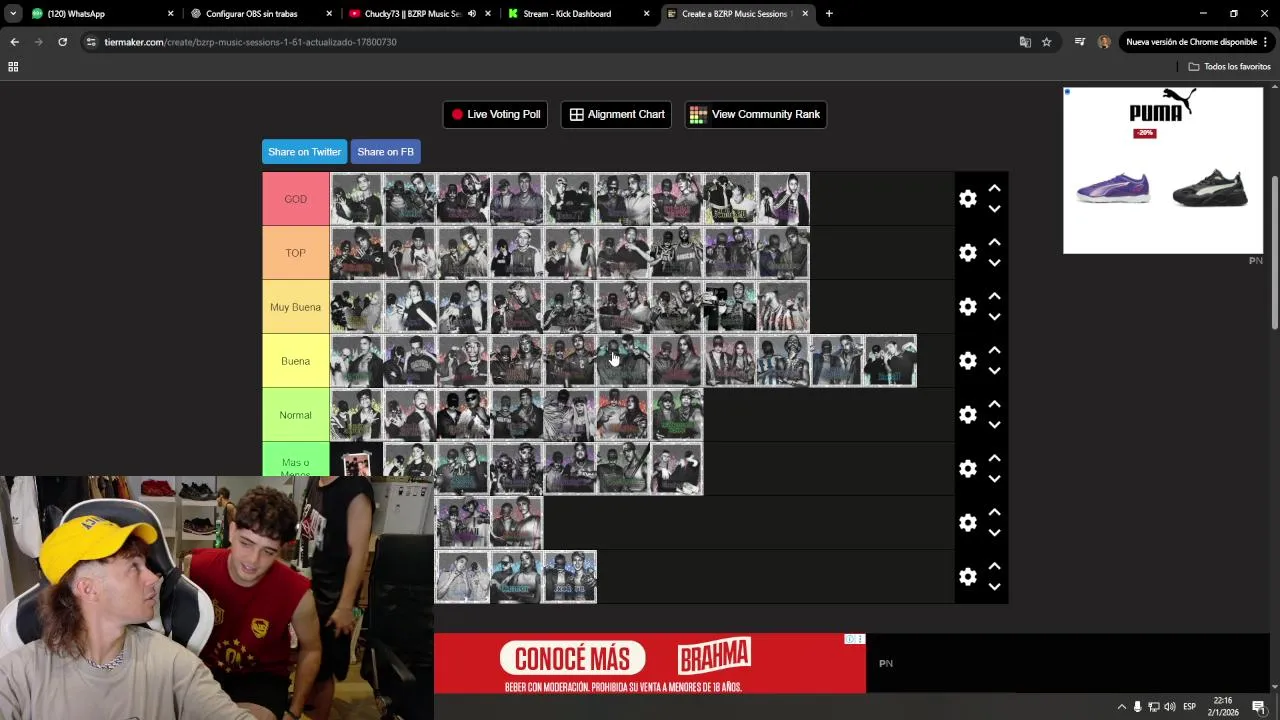Open the apps grid in bookmarks bar
Screen dimensions: 1280x720
pos(13,67)
